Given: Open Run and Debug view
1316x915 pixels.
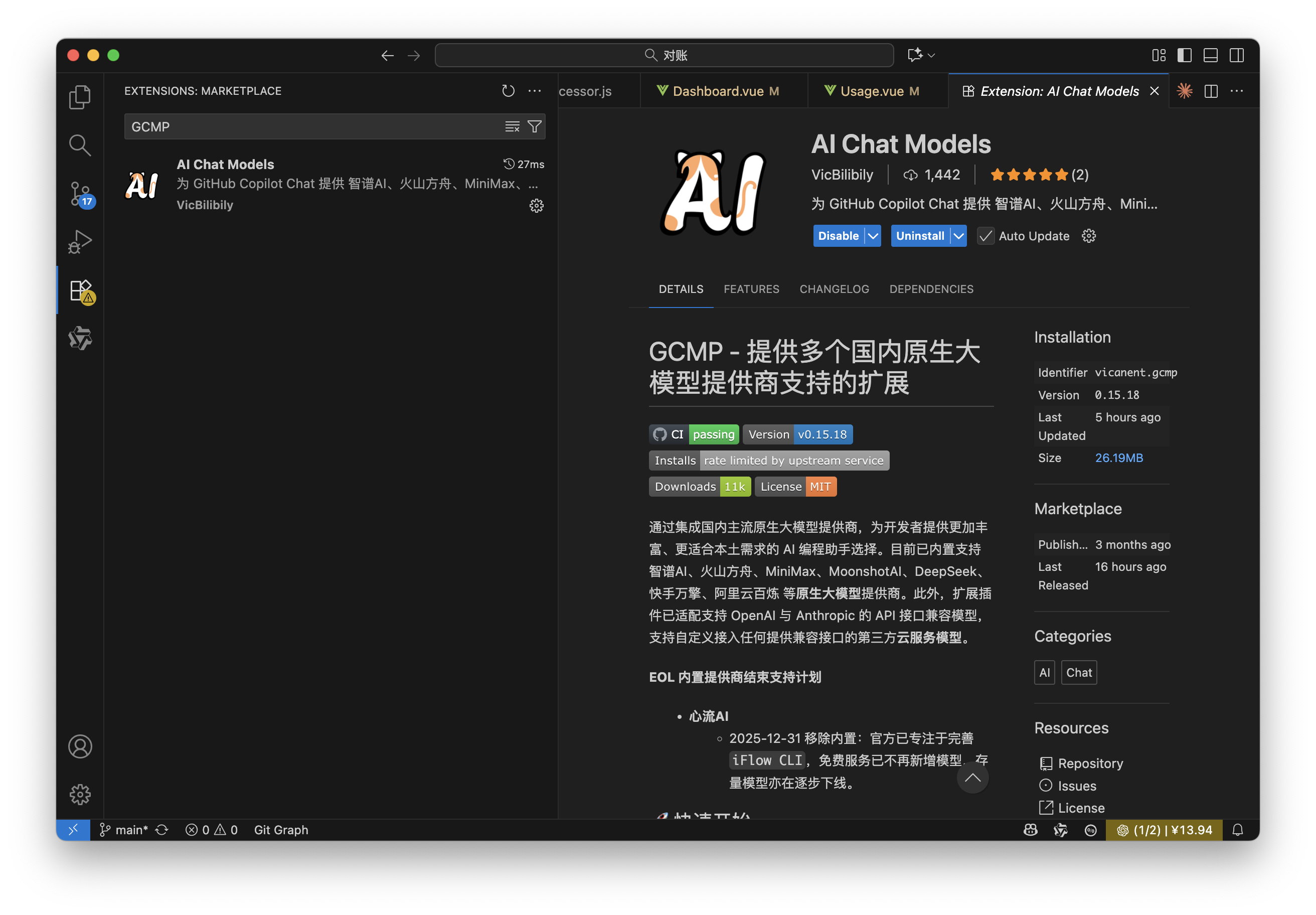Looking at the screenshot, I should [80, 241].
